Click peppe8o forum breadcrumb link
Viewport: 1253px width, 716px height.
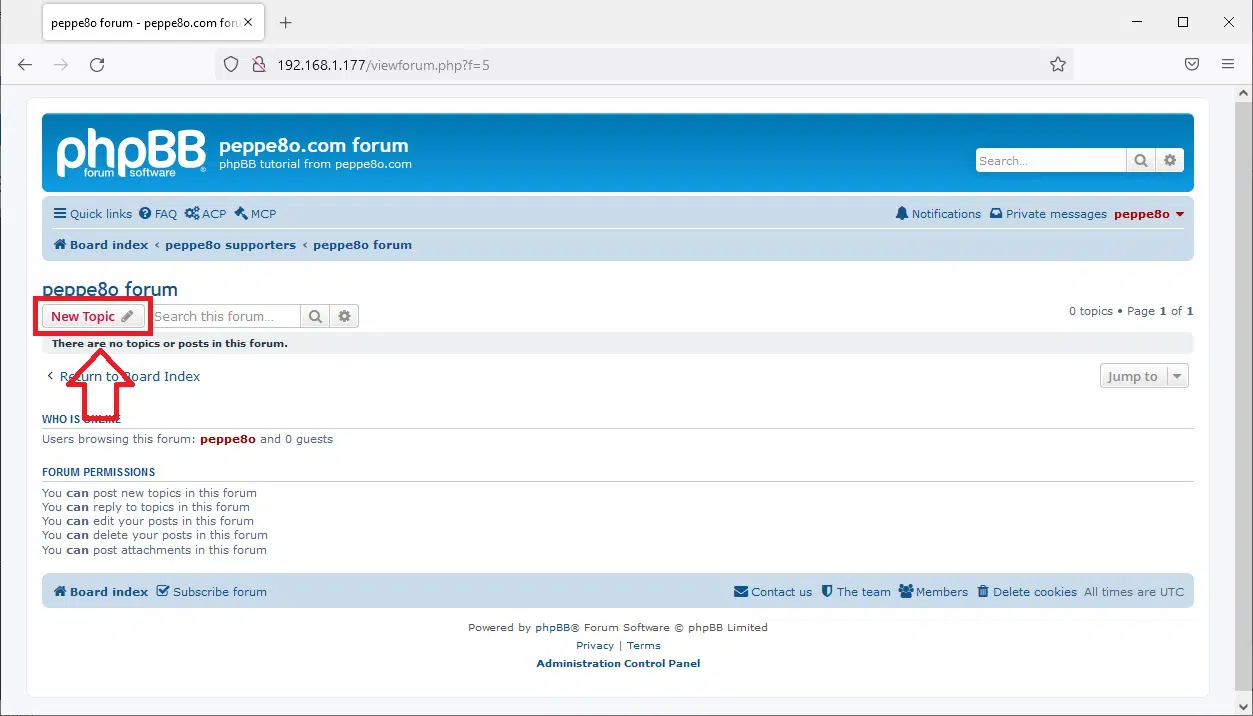(x=362, y=245)
